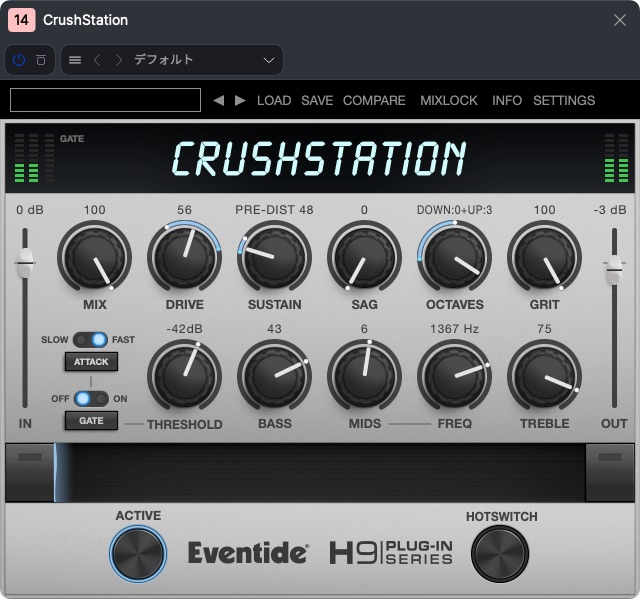Screen dimensions: 640x599
Task: Click SAVE in the plugin toolbar
Action: pyautogui.click(x=317, y=100)
